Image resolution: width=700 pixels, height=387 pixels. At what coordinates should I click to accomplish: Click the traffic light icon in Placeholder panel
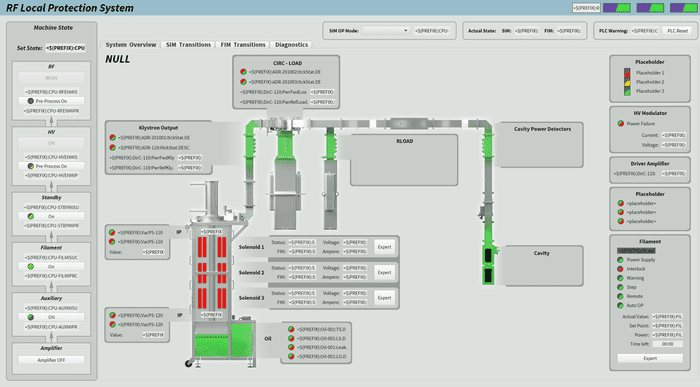coord(627,82)
